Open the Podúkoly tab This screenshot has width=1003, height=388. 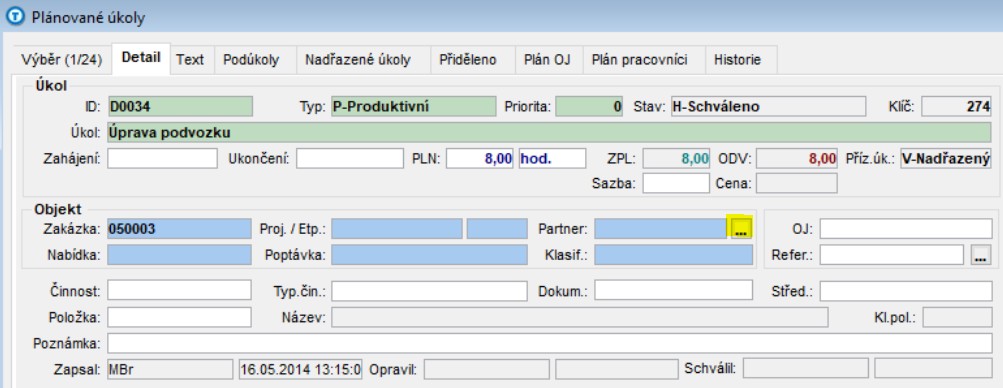[x=251, y=60]
